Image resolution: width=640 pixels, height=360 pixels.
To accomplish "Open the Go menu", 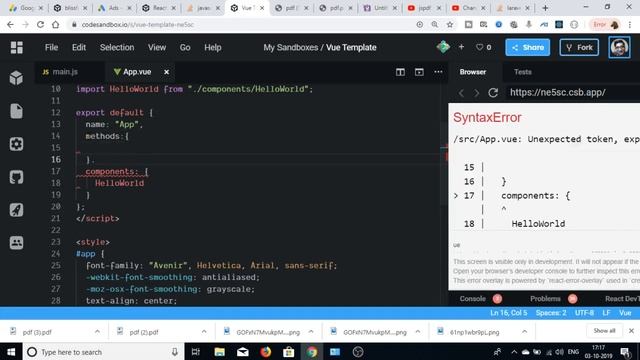I will [x=185, y=47].
